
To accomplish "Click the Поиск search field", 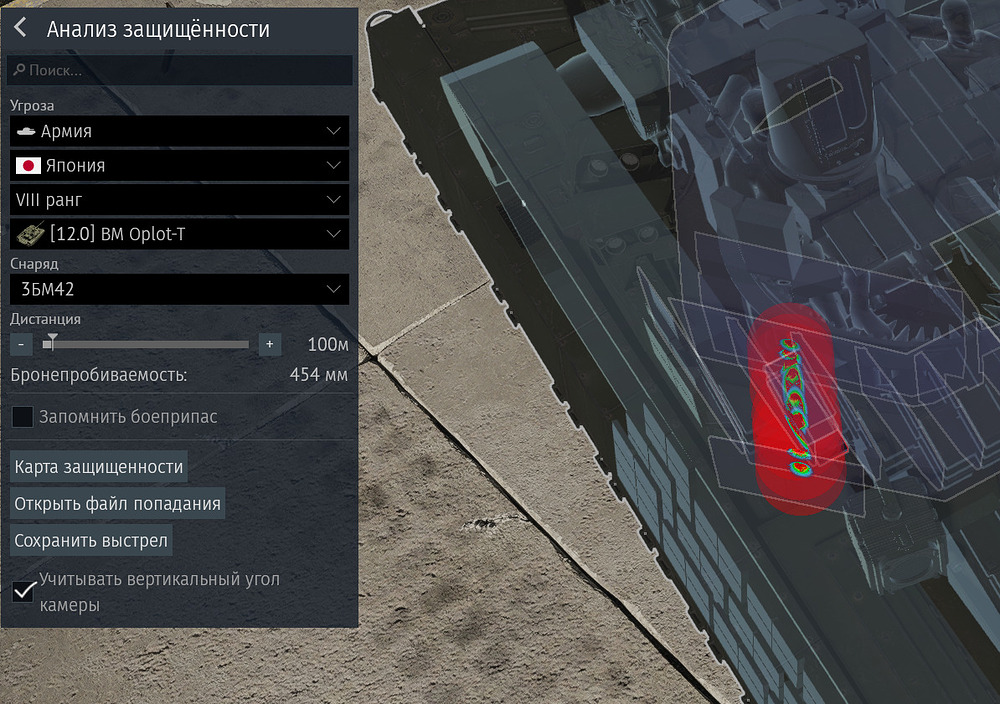I will (x=180, y=70).
